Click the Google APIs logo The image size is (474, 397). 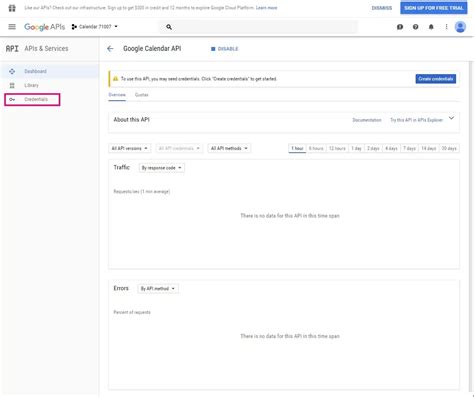44,27
